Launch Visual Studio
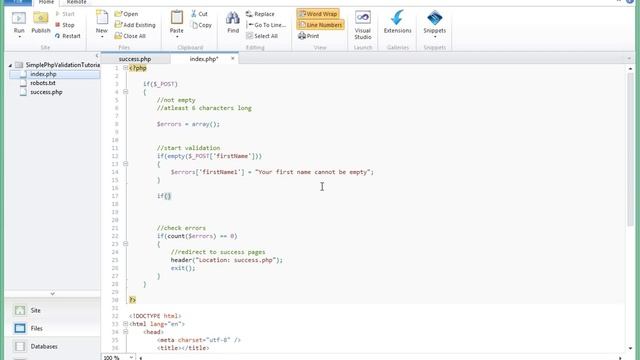 coord(363,24)
